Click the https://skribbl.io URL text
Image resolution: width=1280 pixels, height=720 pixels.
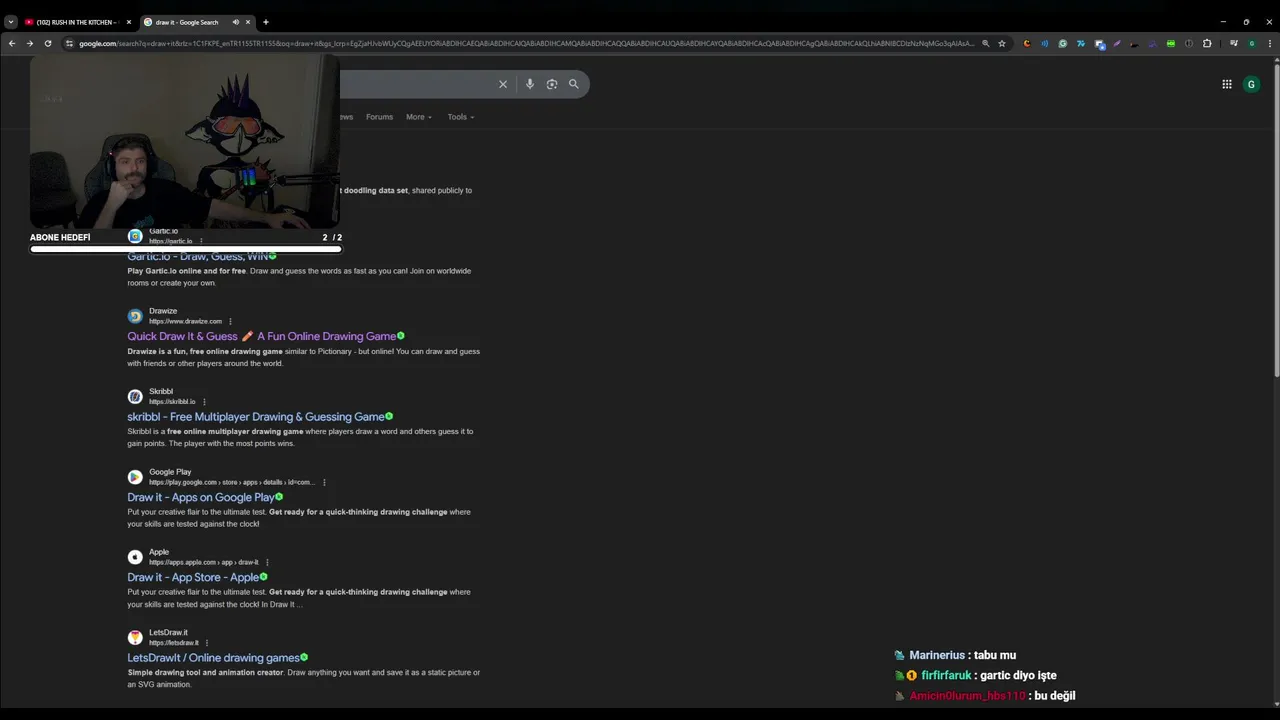coord(172,402)
